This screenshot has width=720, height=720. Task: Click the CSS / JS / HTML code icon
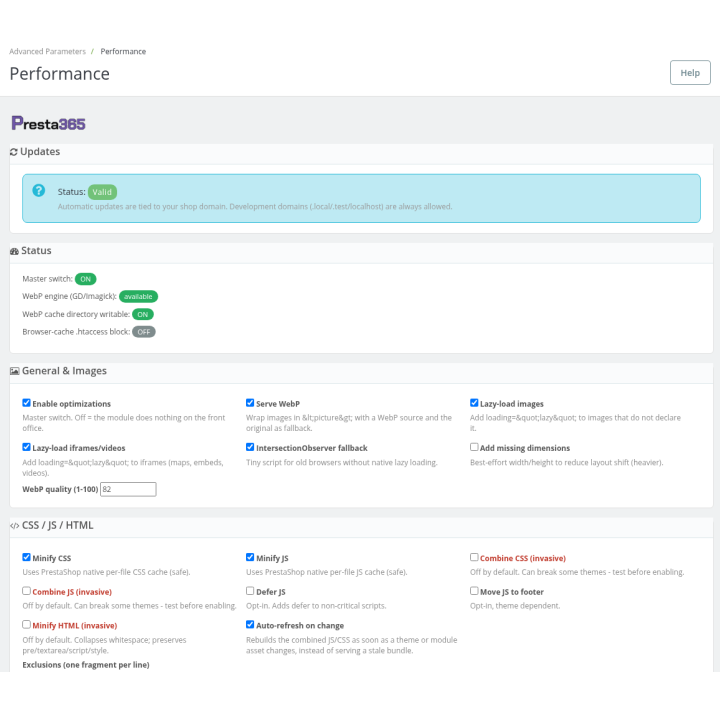15,526
